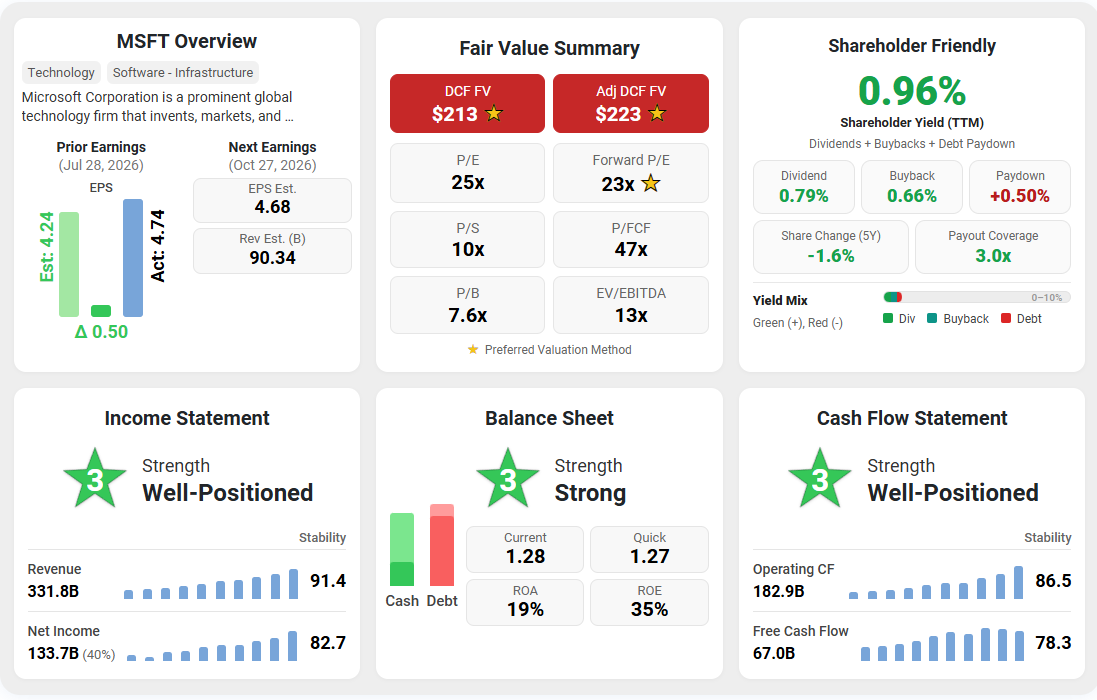This screenshot has width=1097, height=700.
Task: Click the P/S 10x tile
Action: click(x=467, y=239)
